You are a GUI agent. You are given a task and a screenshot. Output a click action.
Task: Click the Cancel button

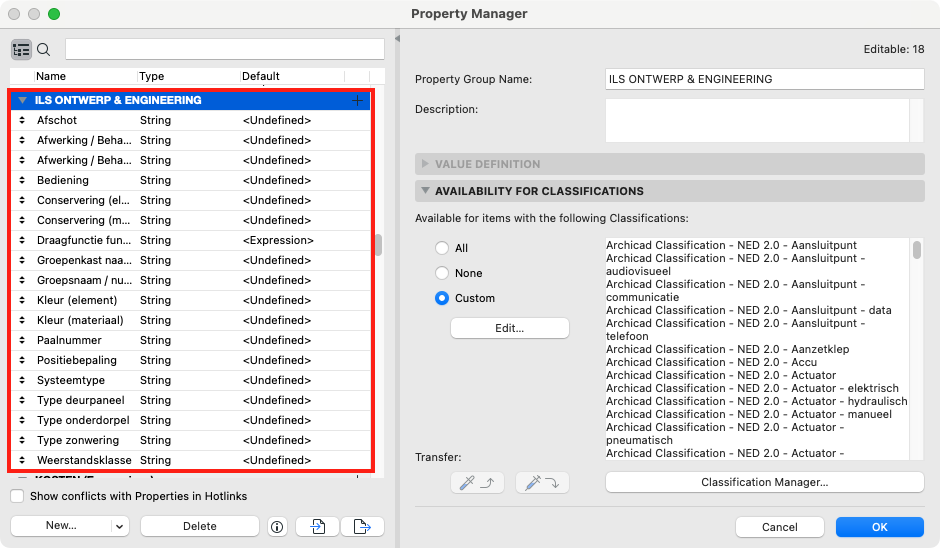(x=779, y=527)
